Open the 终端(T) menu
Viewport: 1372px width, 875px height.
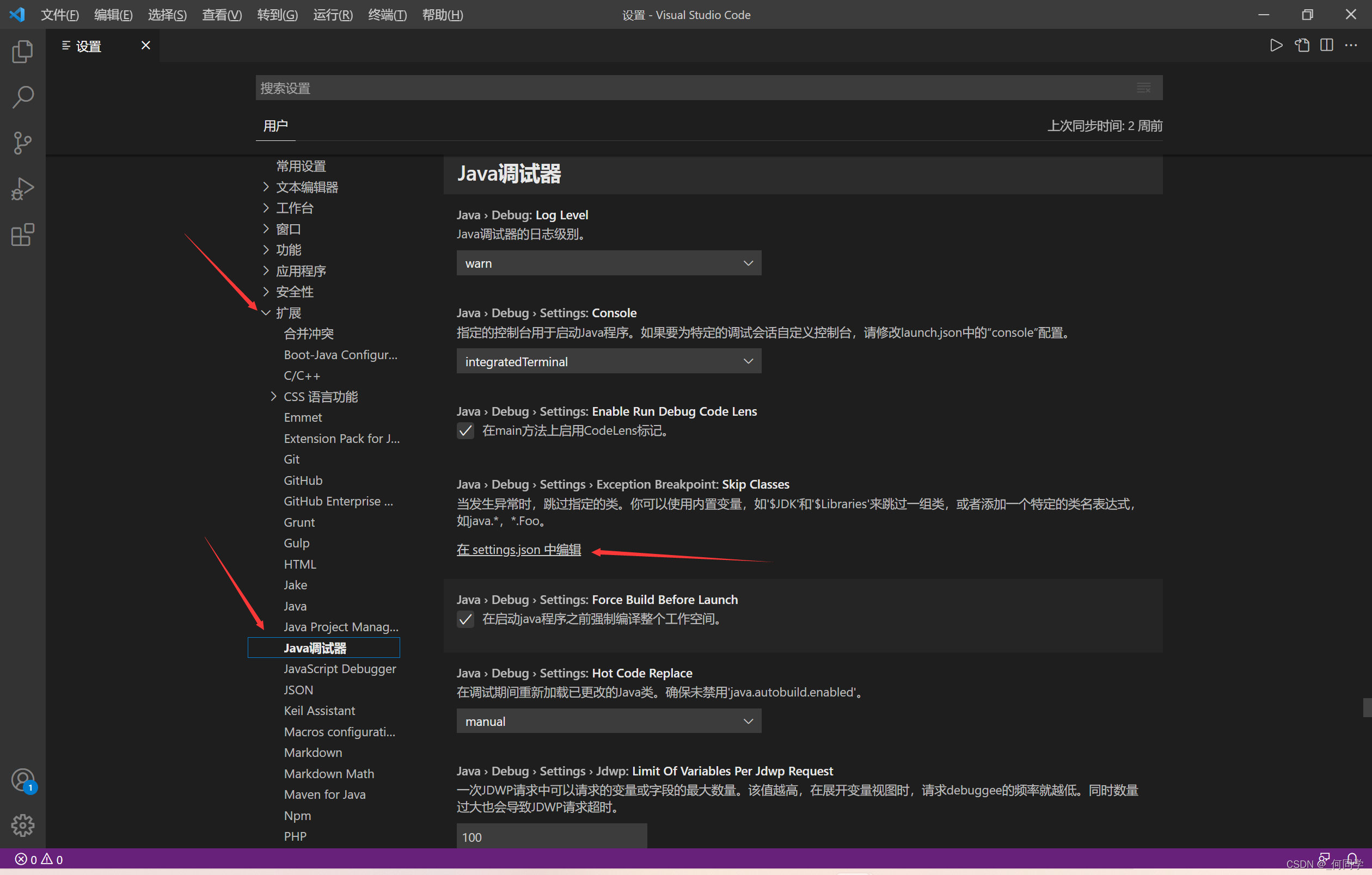(387, 15)
